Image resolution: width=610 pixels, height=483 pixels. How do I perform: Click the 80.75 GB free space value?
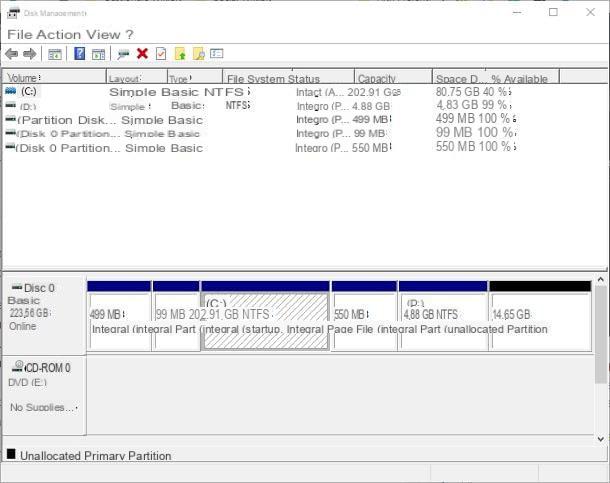tap(458, 92)
